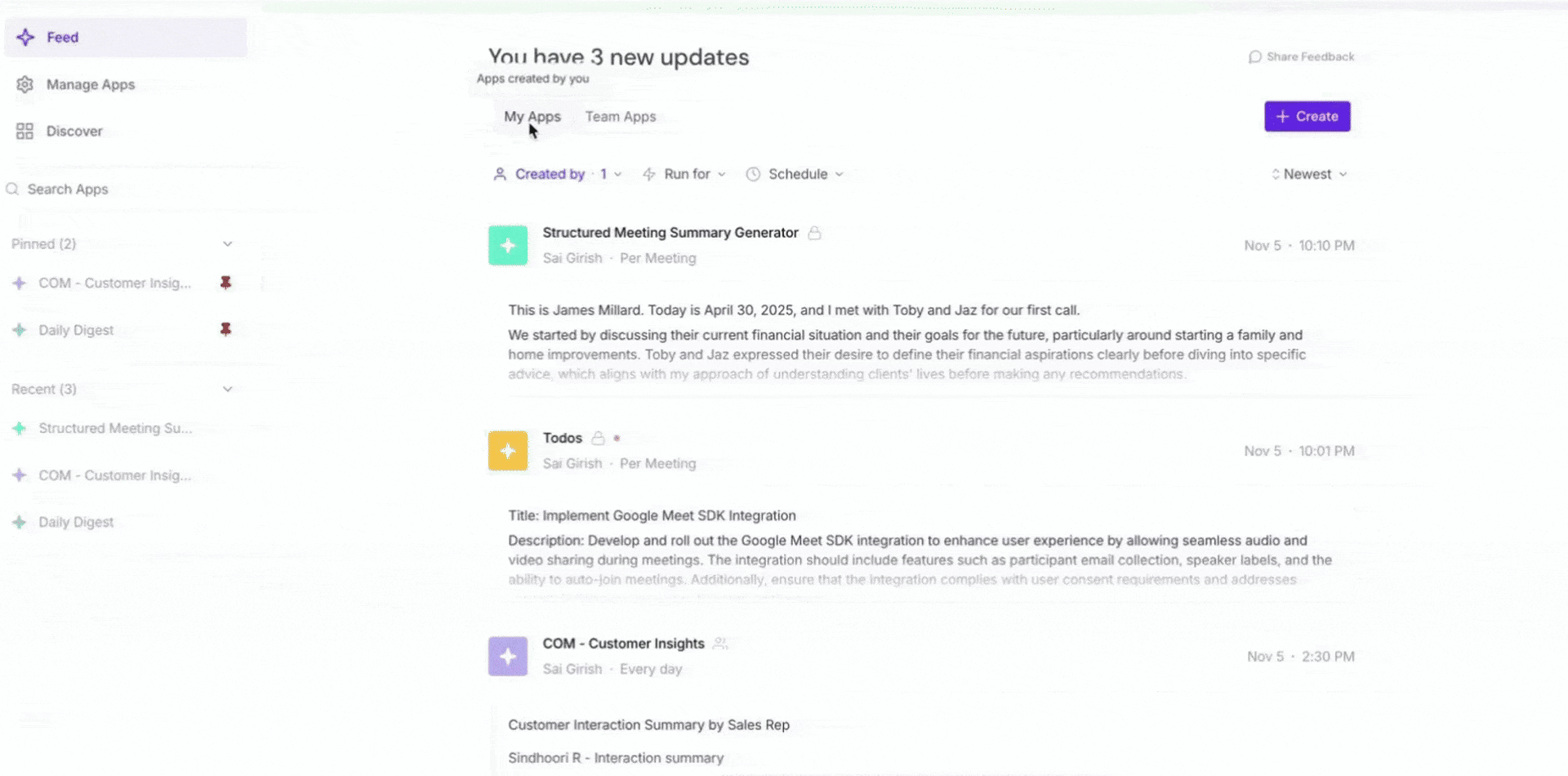Click the Search Apps field
Viewport: 1568px width, 776px height.
pyautogui.click(x=122, y=190)
